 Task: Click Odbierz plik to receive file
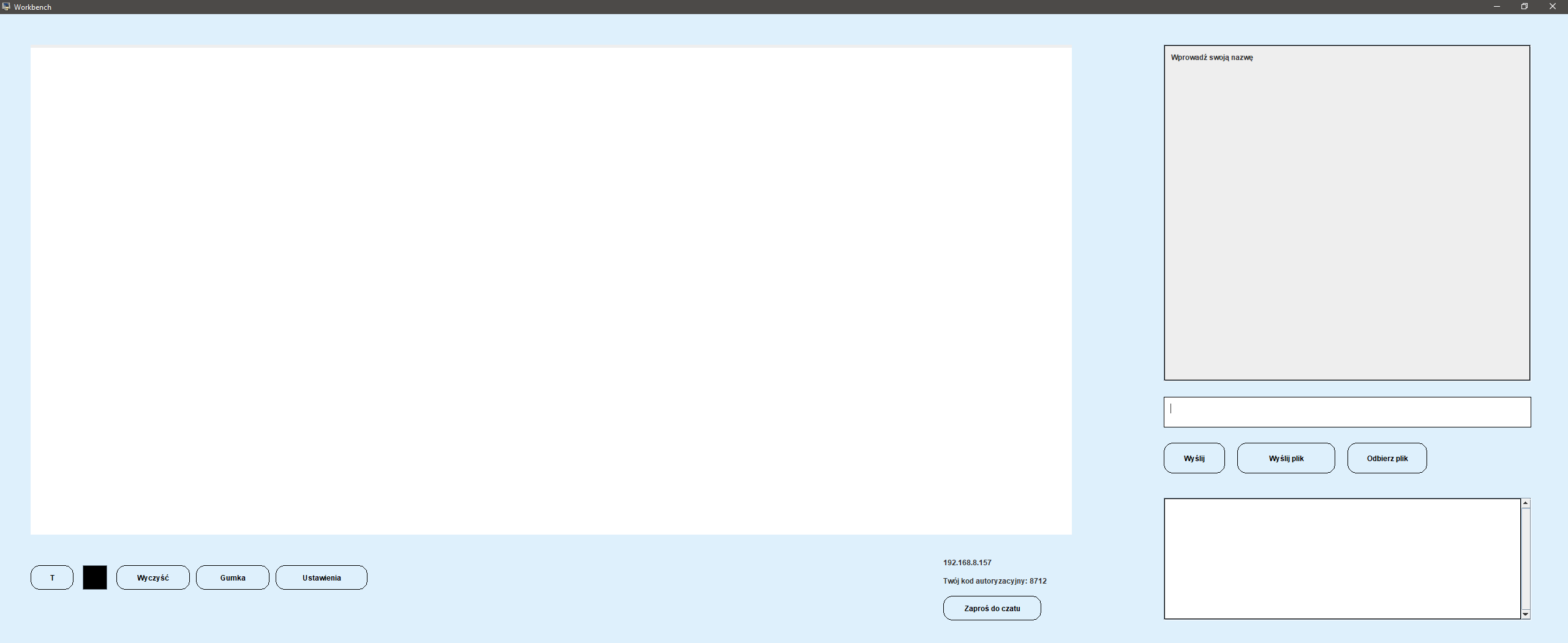[x=1387, y=458]
